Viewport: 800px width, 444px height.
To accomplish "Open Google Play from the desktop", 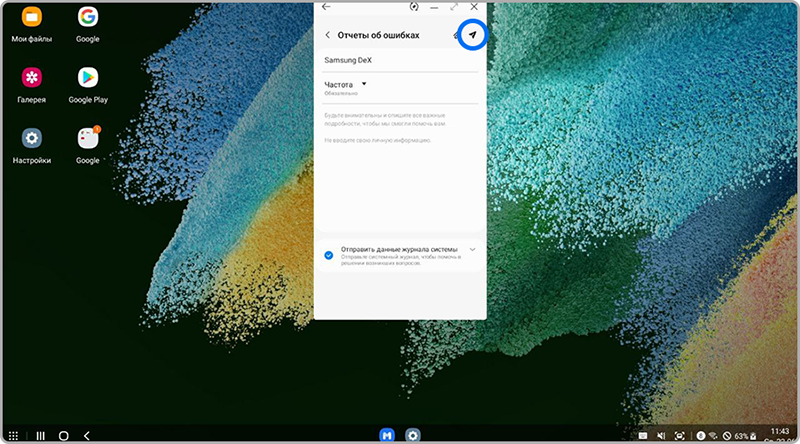I will (88, 85).
